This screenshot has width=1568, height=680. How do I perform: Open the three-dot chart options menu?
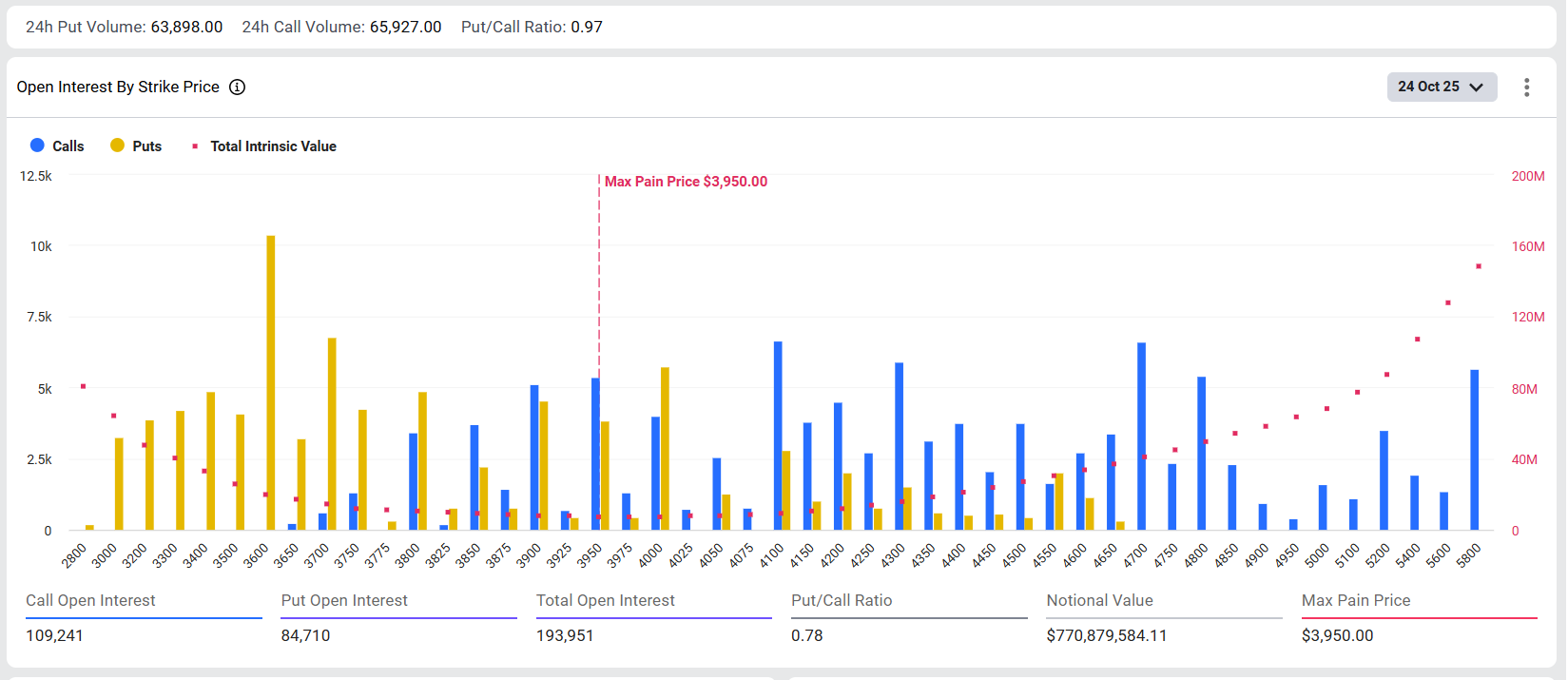pyautogui.click(x=1526, y=87)
